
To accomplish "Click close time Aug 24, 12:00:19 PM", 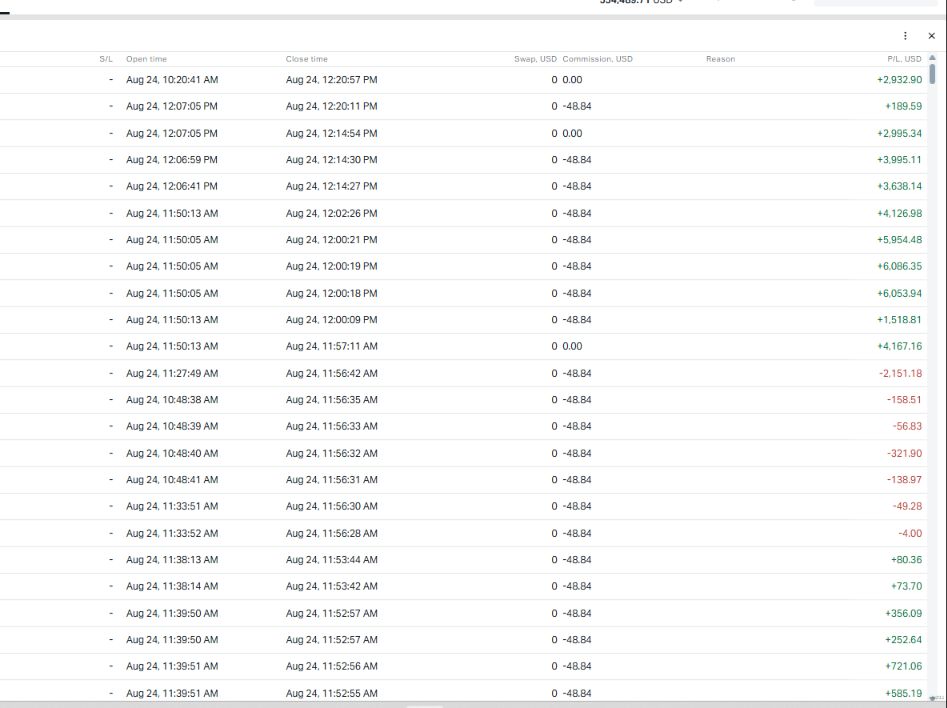I will coord(332,266).
